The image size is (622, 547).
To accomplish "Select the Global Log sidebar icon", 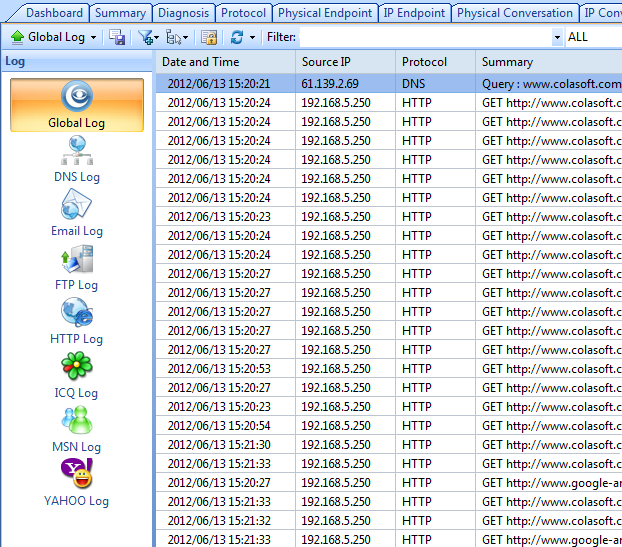I will (x=77, y=105).
